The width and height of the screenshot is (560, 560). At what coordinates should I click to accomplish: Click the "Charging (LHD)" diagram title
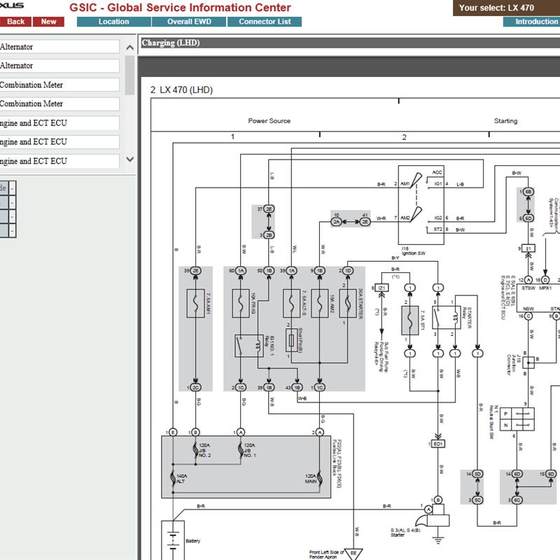tap(171, 43)
